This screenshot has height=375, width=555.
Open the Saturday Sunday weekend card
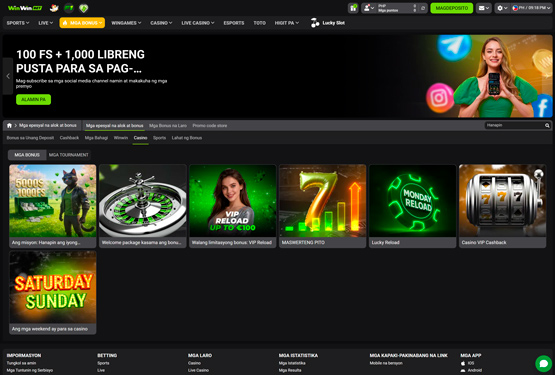(x=53, y=292)
